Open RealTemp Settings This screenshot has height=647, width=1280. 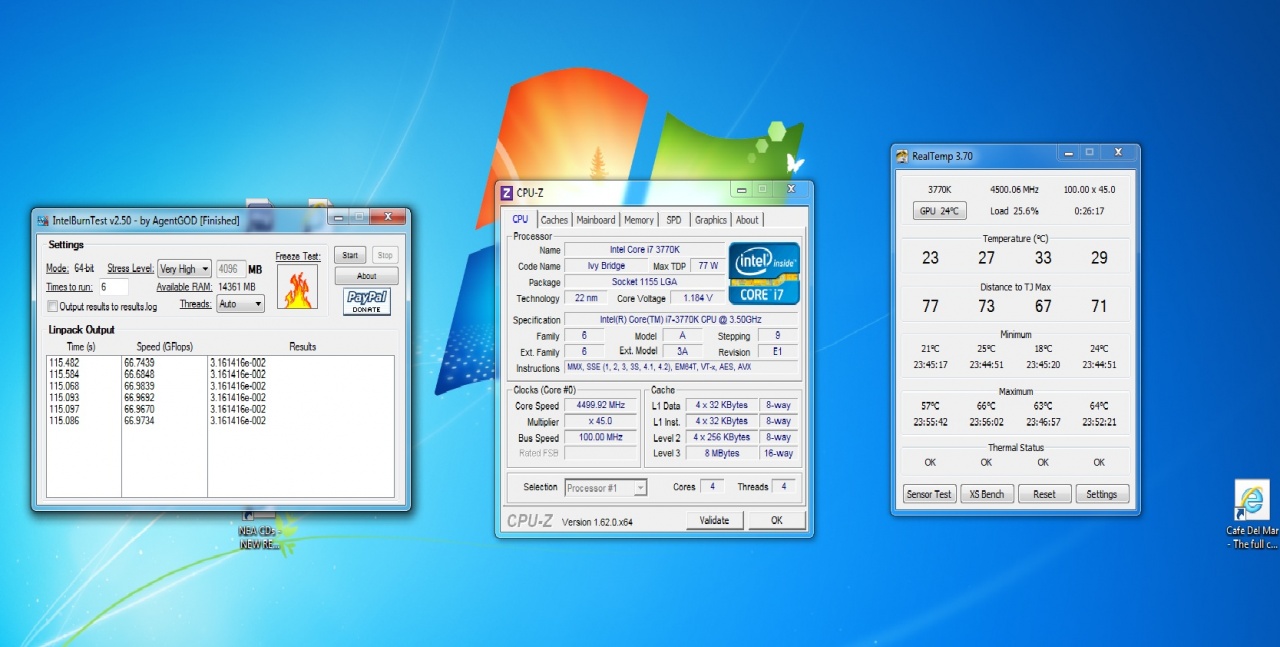(1102, 494)
